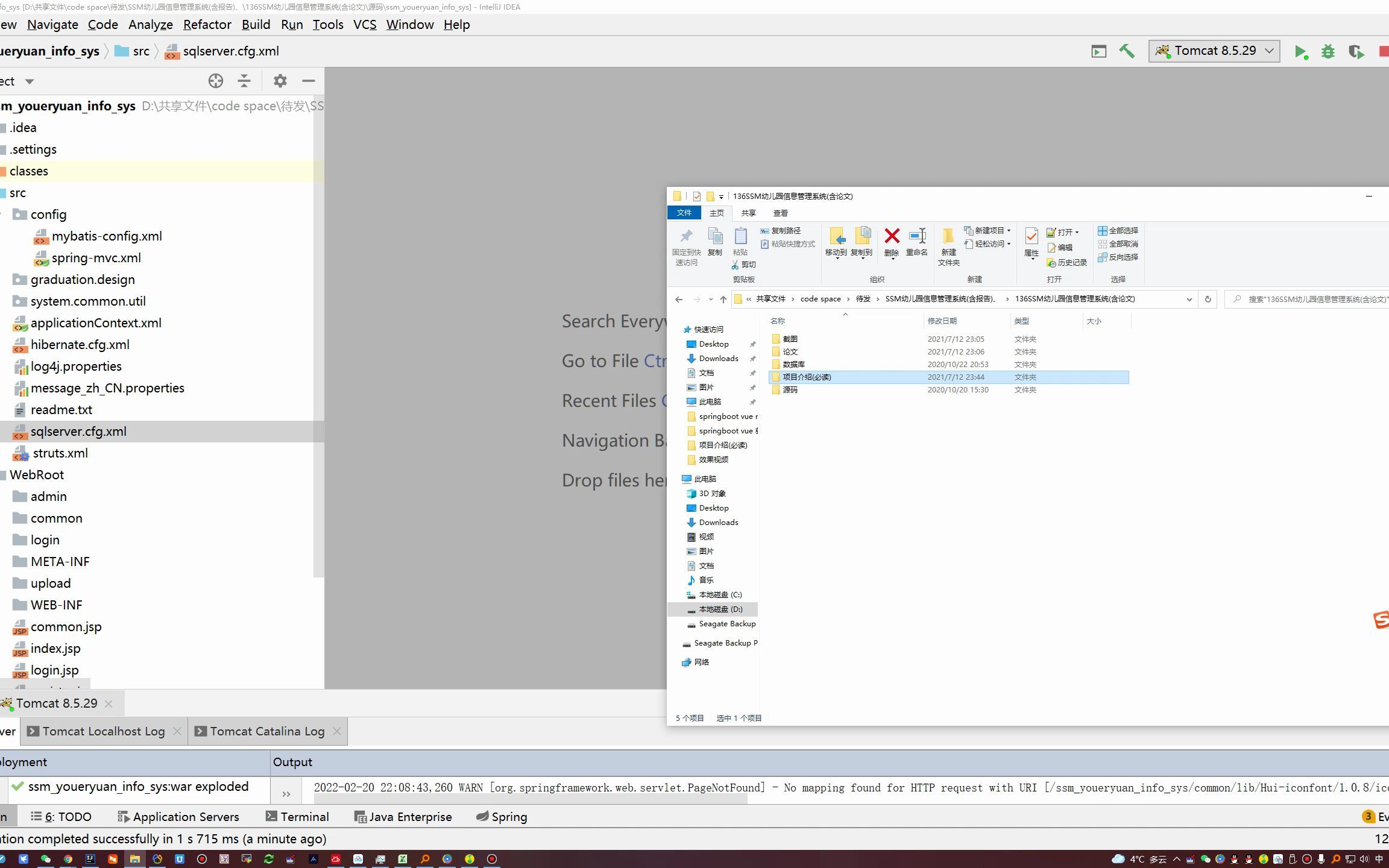This screenshot has width=1389, height=868.
Task: Switch to Tomcat Localhost Log tab
Action: point(103,731)
